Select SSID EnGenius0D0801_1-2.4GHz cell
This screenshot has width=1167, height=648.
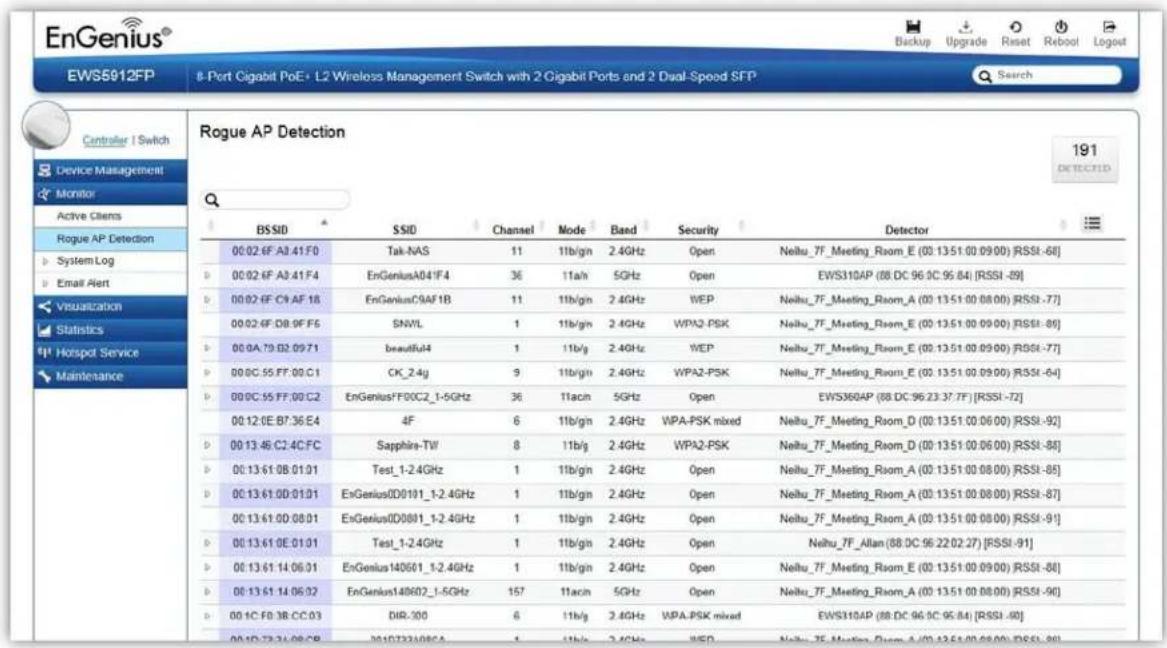tap(408, 519)
